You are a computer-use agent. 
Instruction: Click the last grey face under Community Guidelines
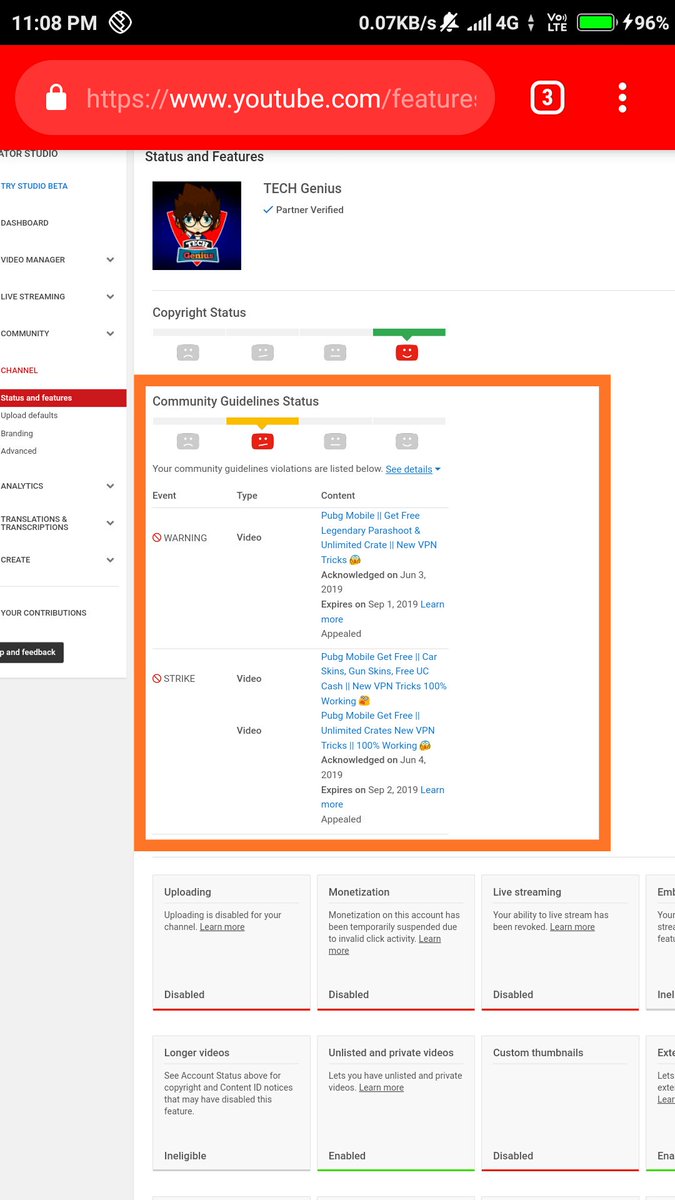(x=406, y=441)
